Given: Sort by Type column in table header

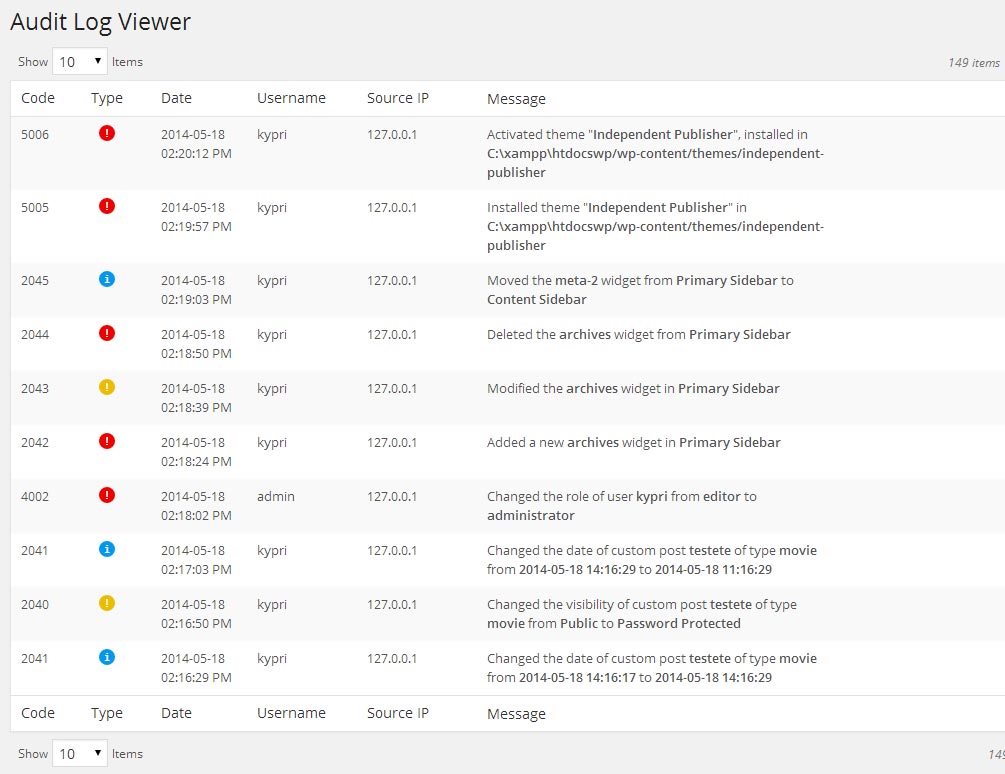Looking at the screenshot, I should [x=106, y=98].
